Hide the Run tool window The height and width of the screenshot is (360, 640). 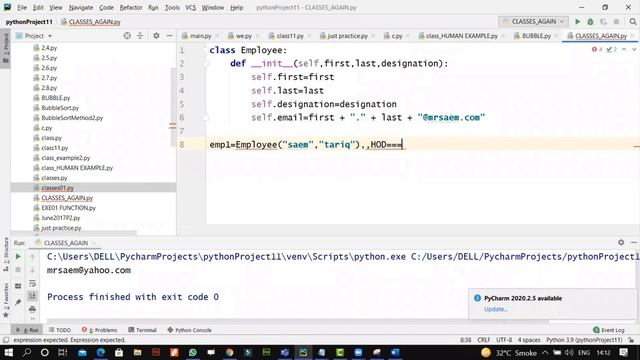pyautogui.click(x=633, y=242)
